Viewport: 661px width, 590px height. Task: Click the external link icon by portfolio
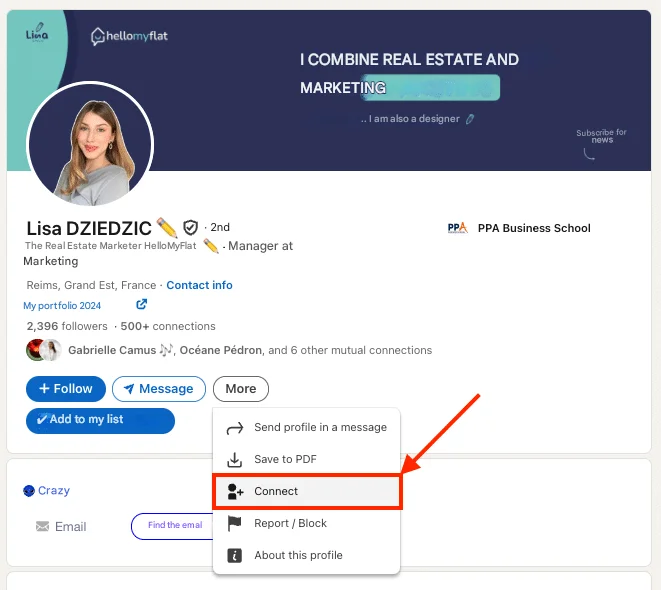click(x=142, y=304)
